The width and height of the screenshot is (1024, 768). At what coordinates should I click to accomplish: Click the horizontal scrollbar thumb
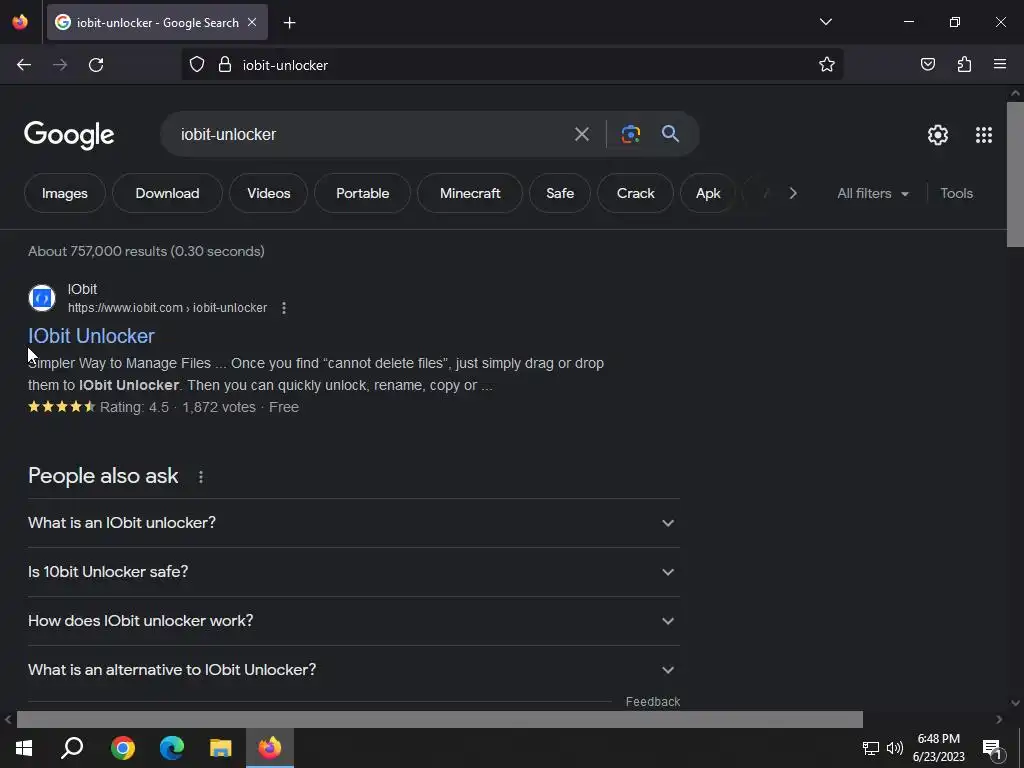(440, 720)
